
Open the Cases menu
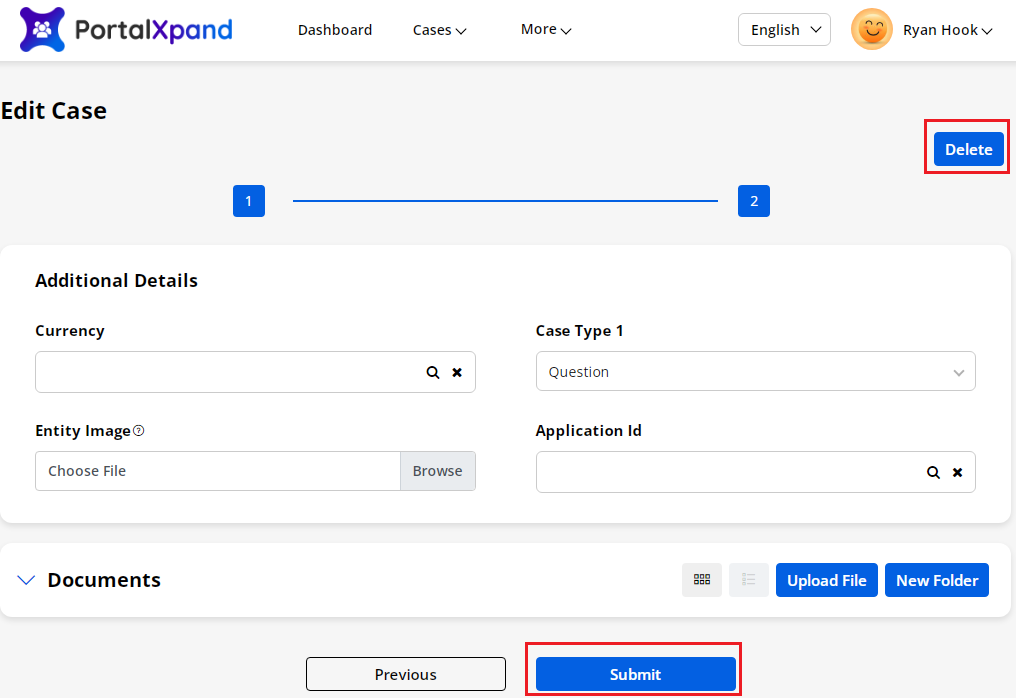tap(439, 30)
